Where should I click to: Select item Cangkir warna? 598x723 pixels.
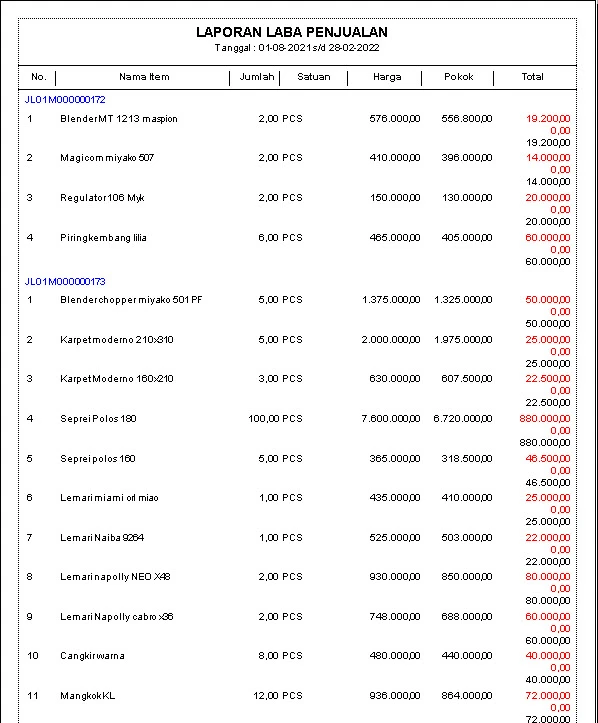(x=92, y=656)
